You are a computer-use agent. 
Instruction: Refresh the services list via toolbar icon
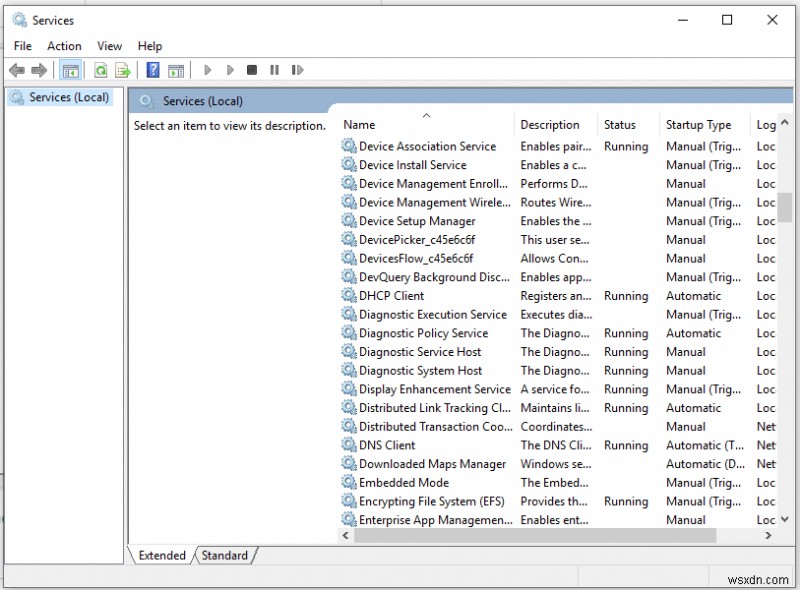pyautogui.click(x=100, y=70)
